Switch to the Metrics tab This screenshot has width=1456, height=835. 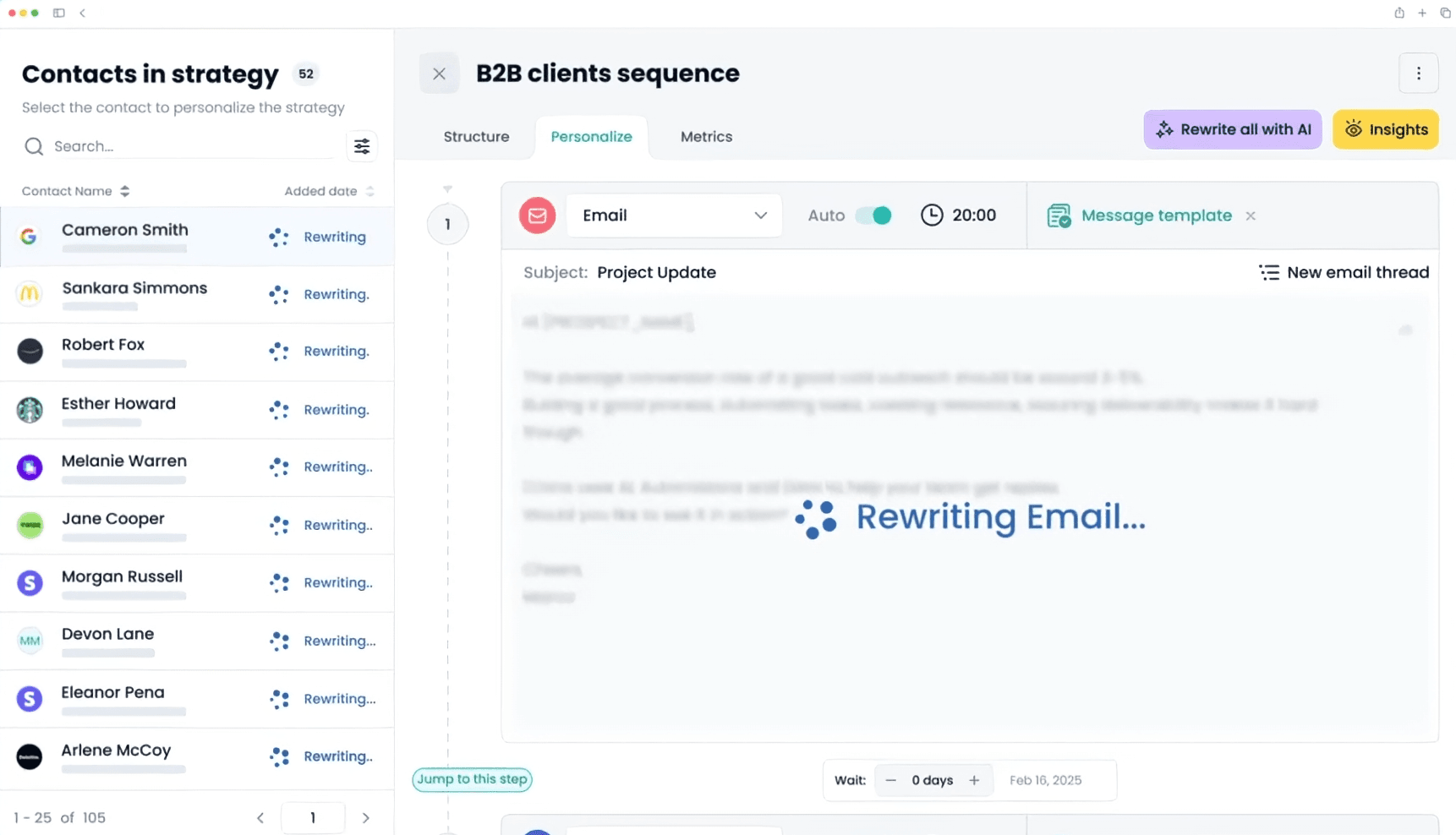(x=706, y=137)
